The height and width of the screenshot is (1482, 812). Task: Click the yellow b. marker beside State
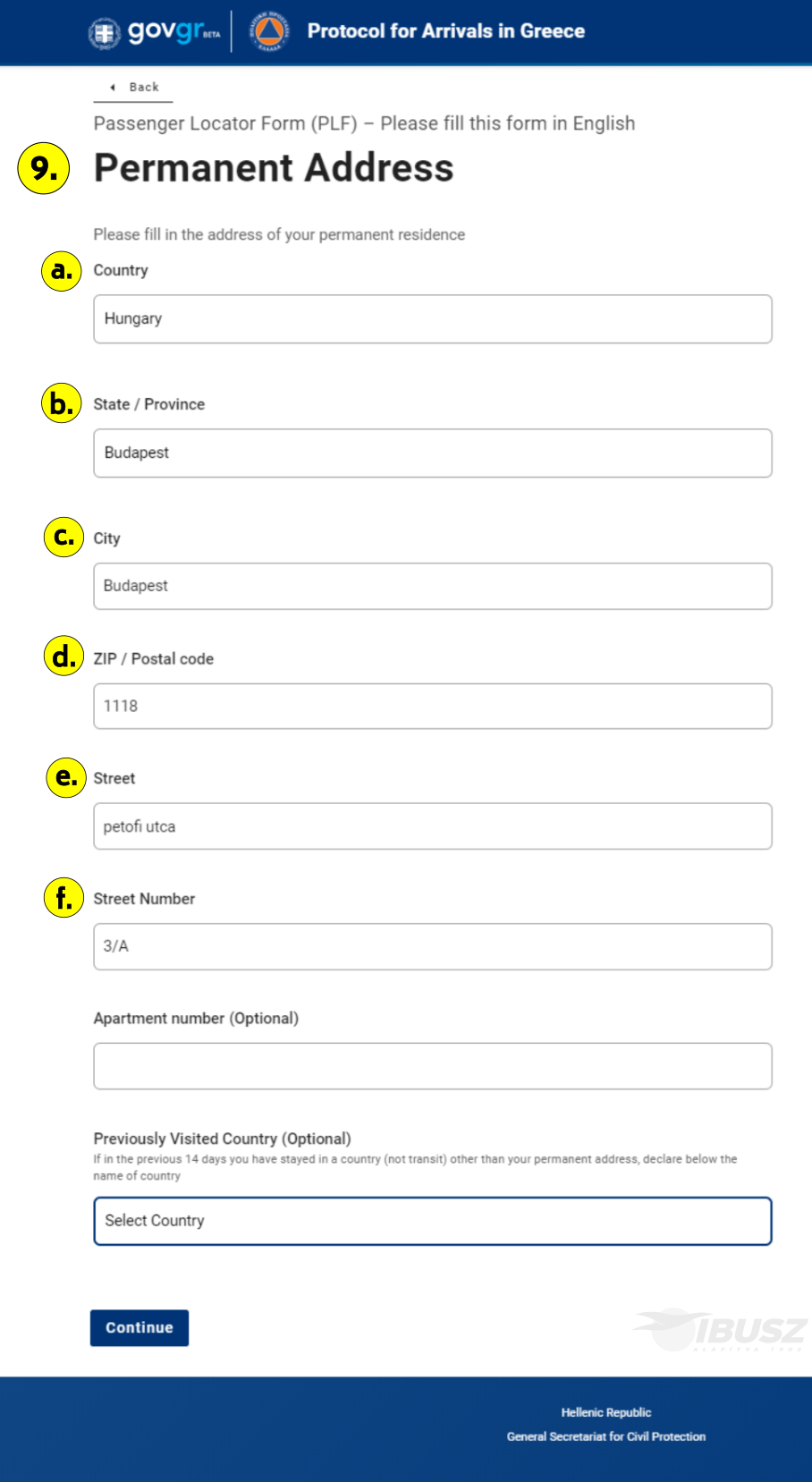62,403
